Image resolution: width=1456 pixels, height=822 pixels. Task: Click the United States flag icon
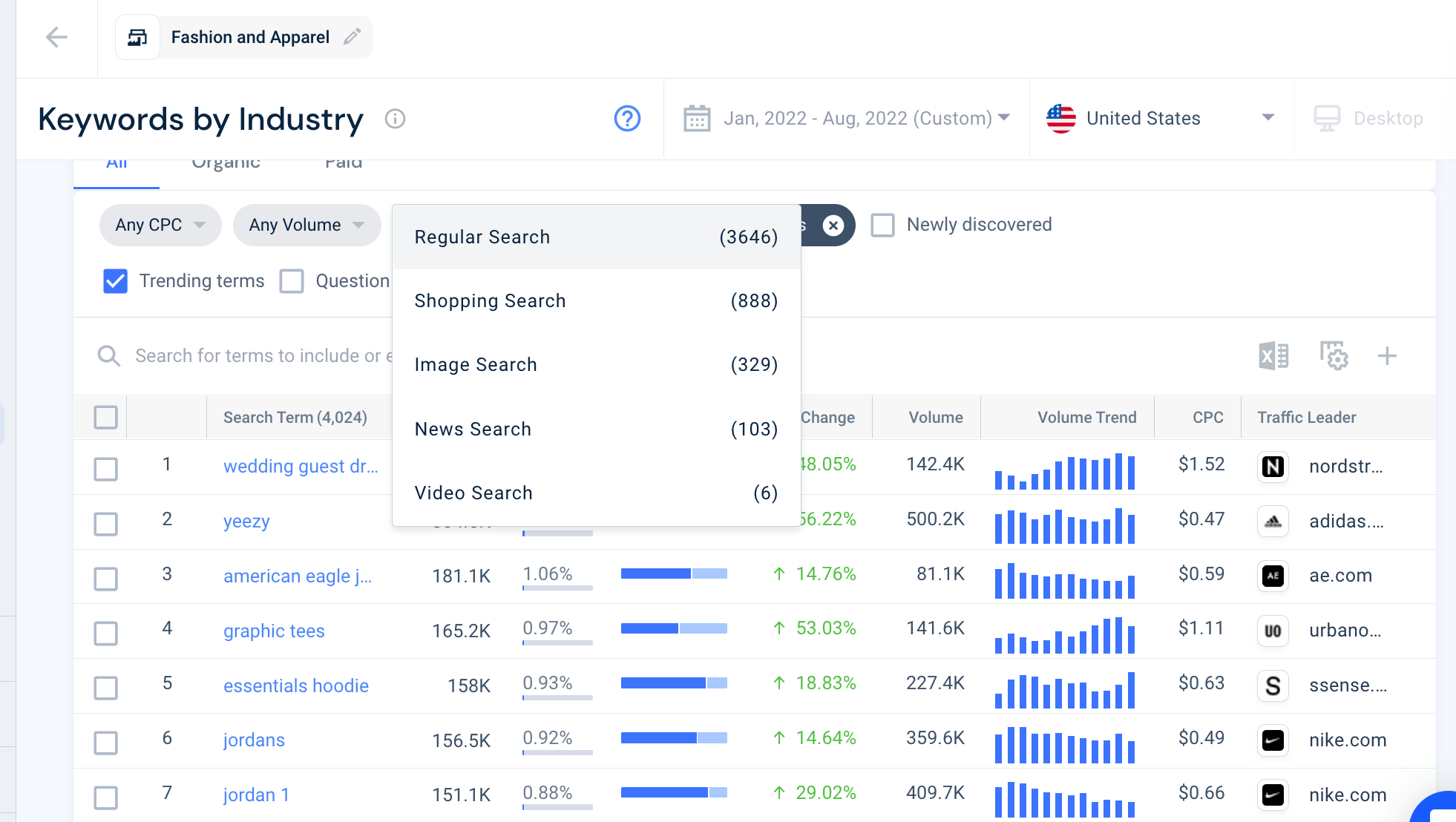tap(1060, 118)
